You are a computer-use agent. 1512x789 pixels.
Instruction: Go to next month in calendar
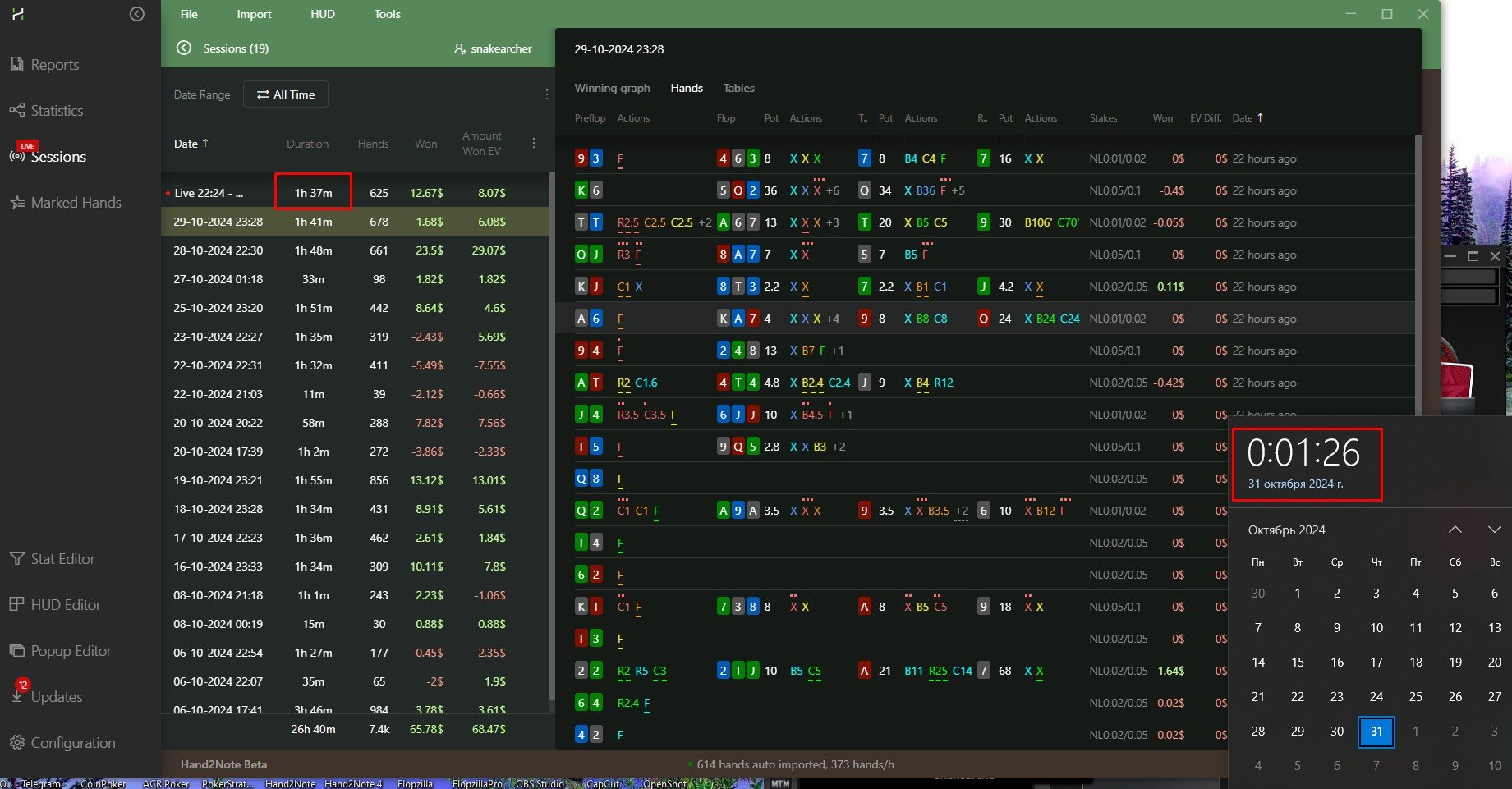click(x=1494, y=530)
